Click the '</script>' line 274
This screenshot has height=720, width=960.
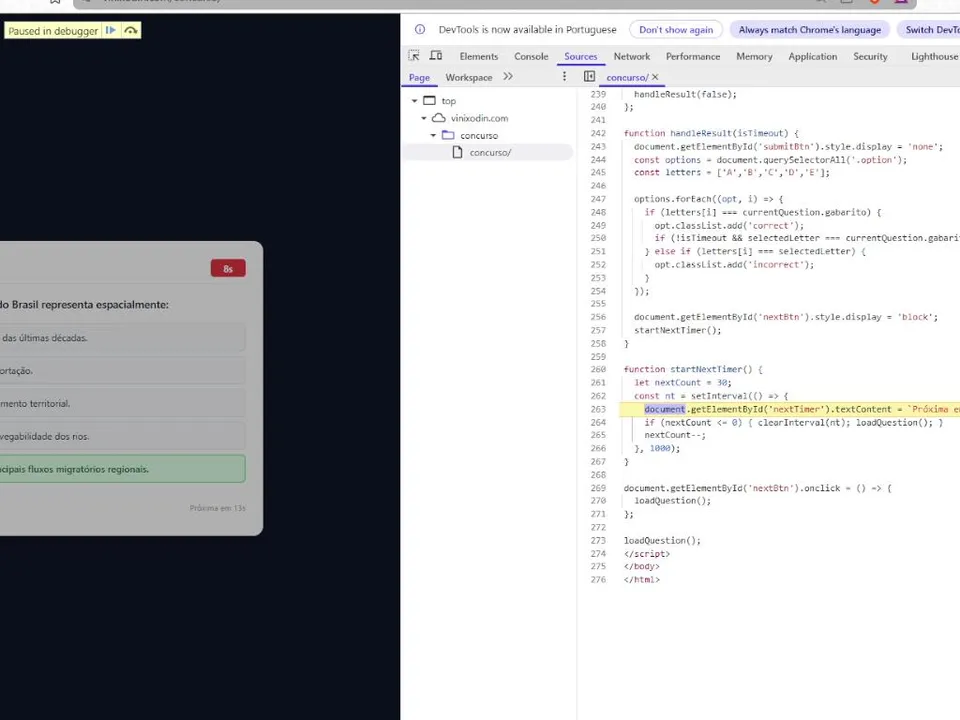647,553
